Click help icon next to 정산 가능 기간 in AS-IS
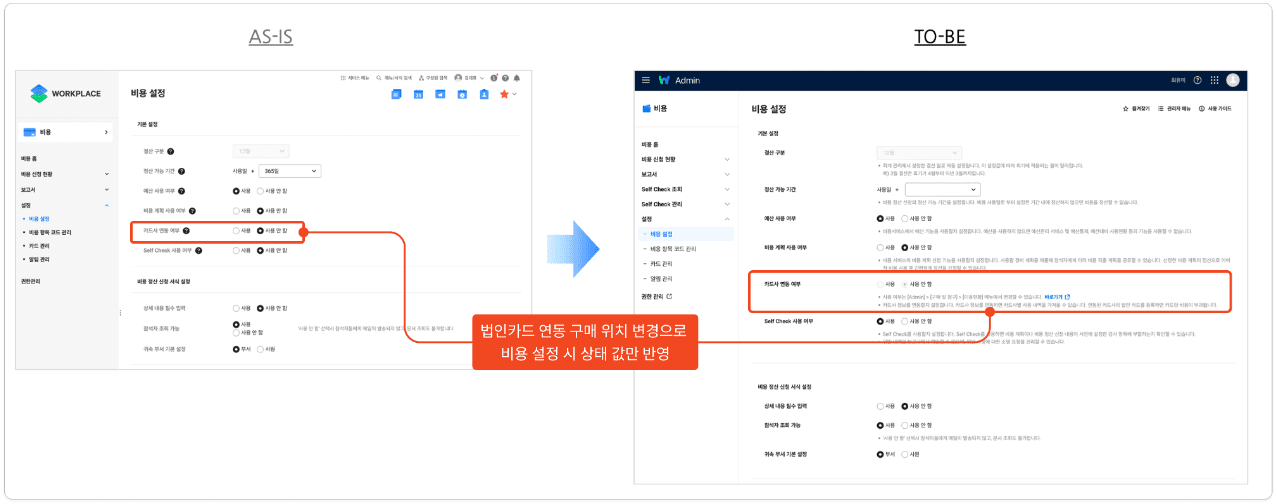This screenshot has width=1277, height=504. [x=182, y=171]
